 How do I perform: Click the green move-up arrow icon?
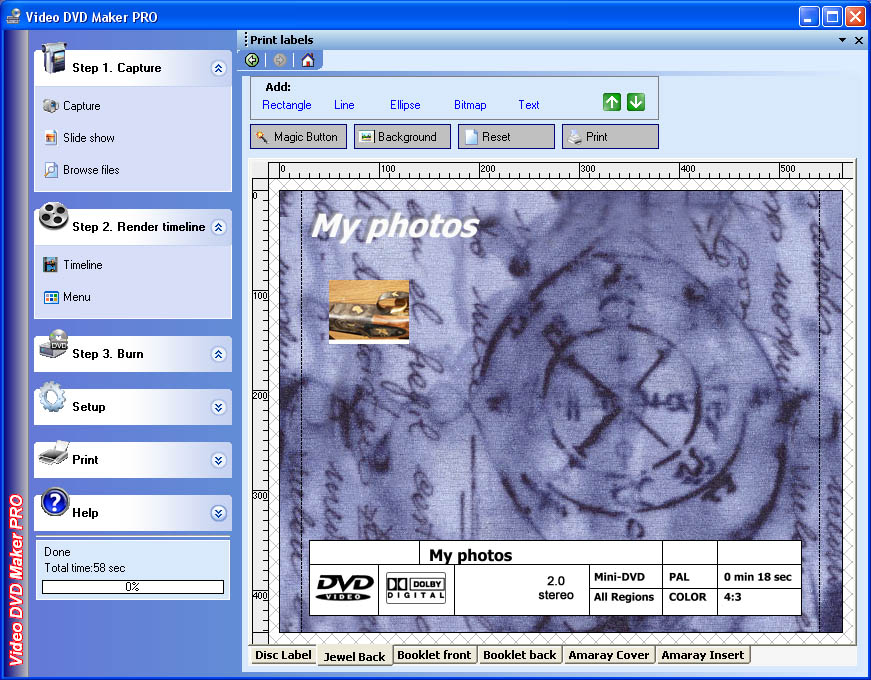612,103
